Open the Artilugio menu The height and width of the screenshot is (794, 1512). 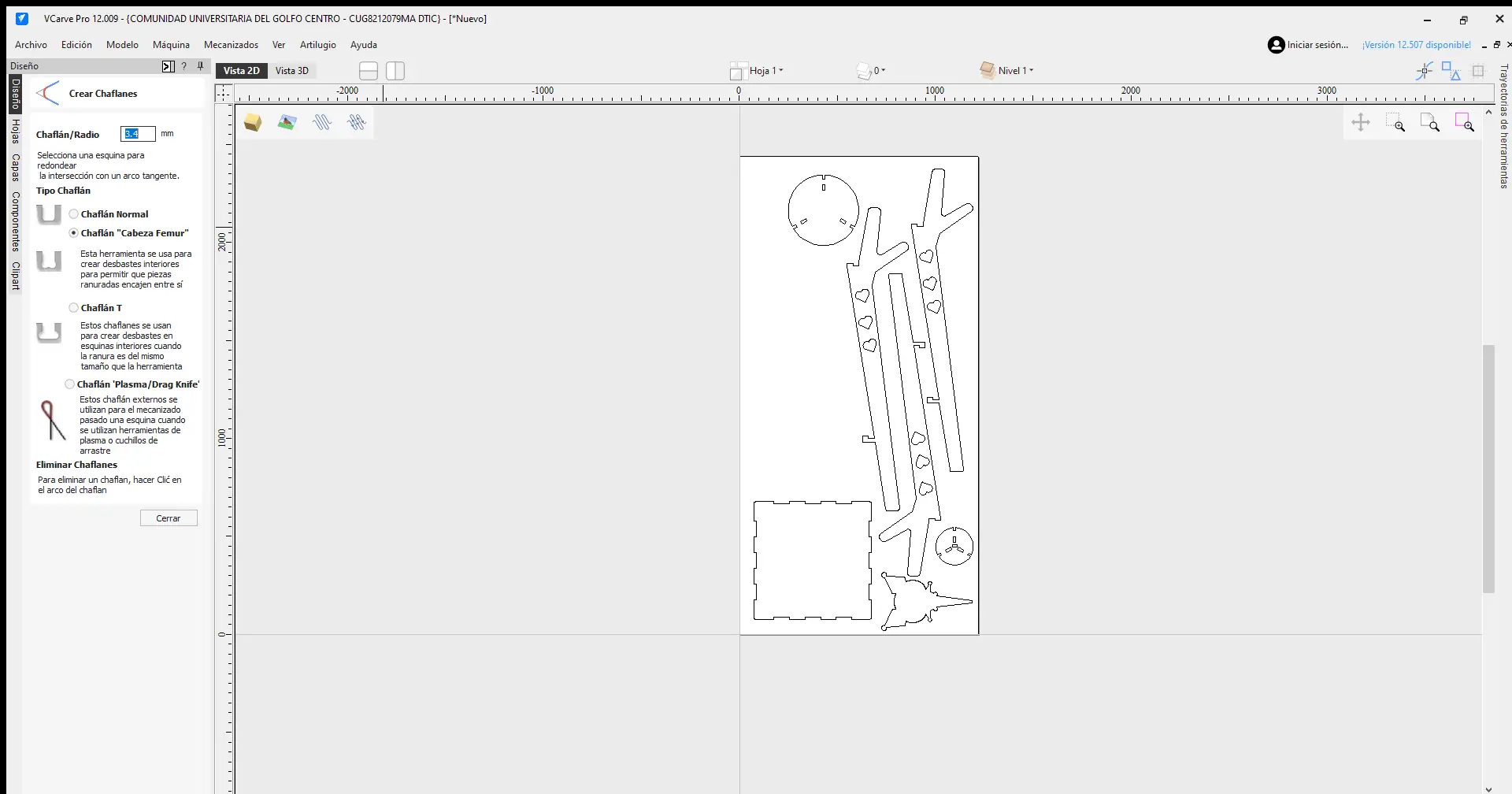click(x=317, y=45)
